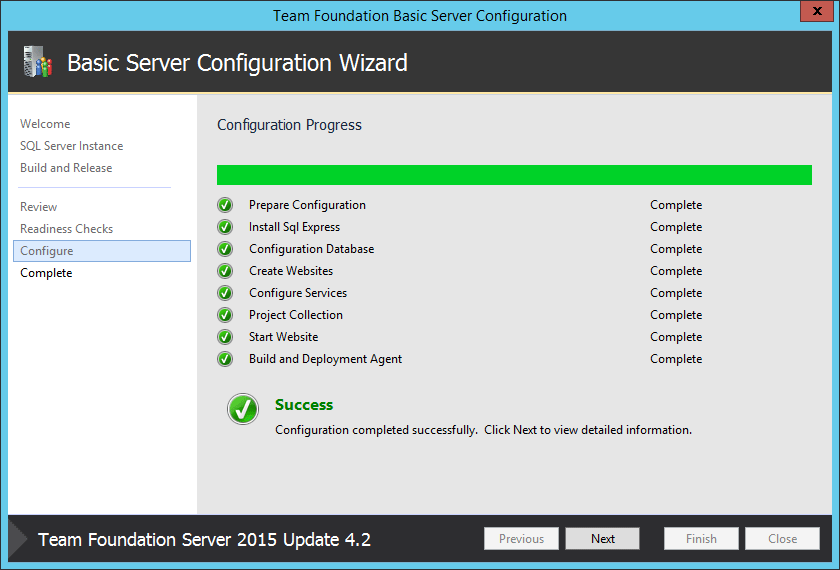Click the Configuration Database checkmark icon
Image resolution: width=840 pixels, height=570 pixels.
(224, 249)
